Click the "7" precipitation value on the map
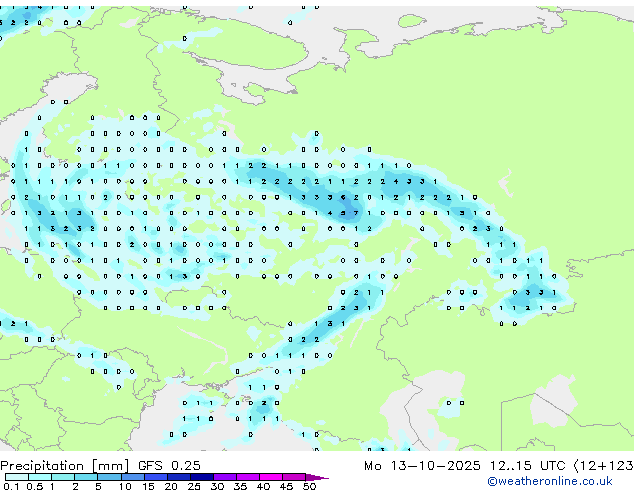The image size is (634, 490). 356,213
